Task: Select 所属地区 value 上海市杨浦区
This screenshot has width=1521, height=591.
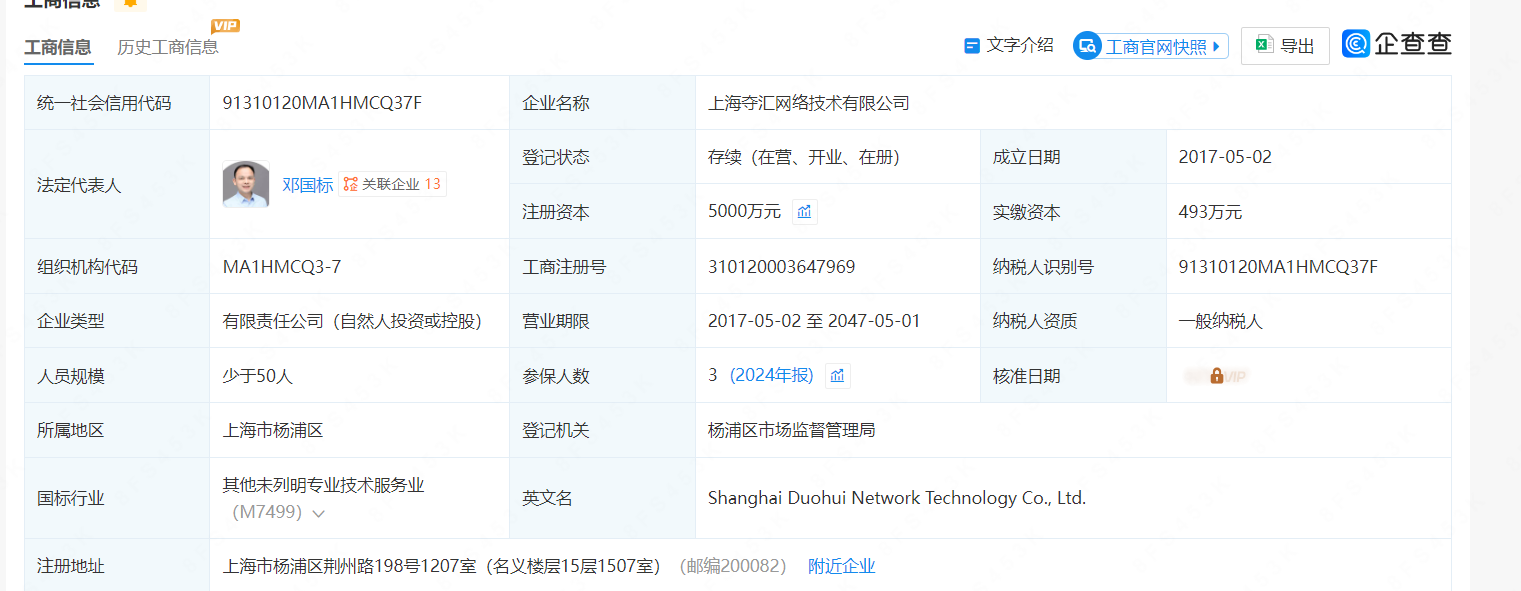Action: (272, 430)
